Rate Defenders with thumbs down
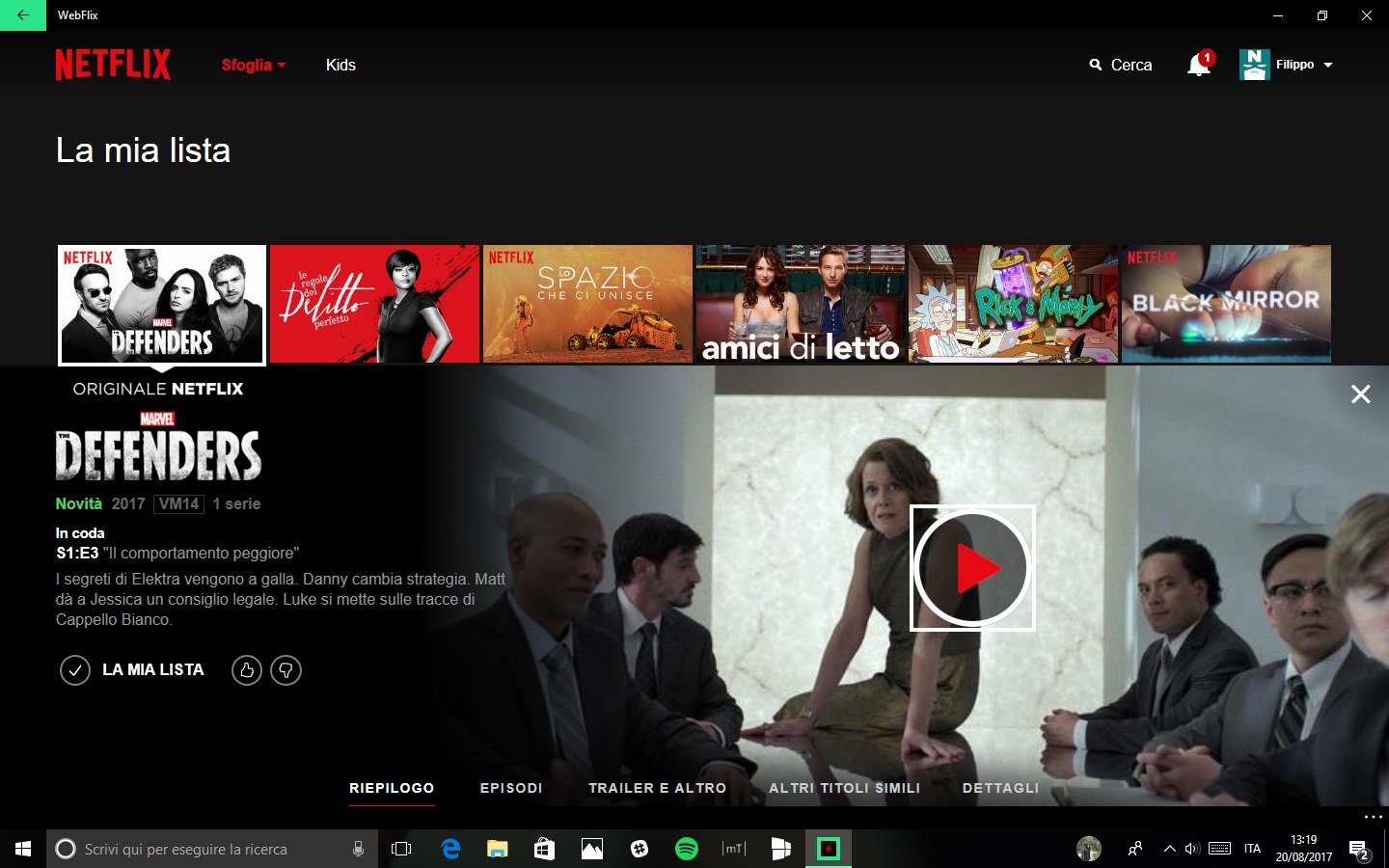Viewport: 1389px width, 868px height. pyautogui.click(x=286, y=669)
